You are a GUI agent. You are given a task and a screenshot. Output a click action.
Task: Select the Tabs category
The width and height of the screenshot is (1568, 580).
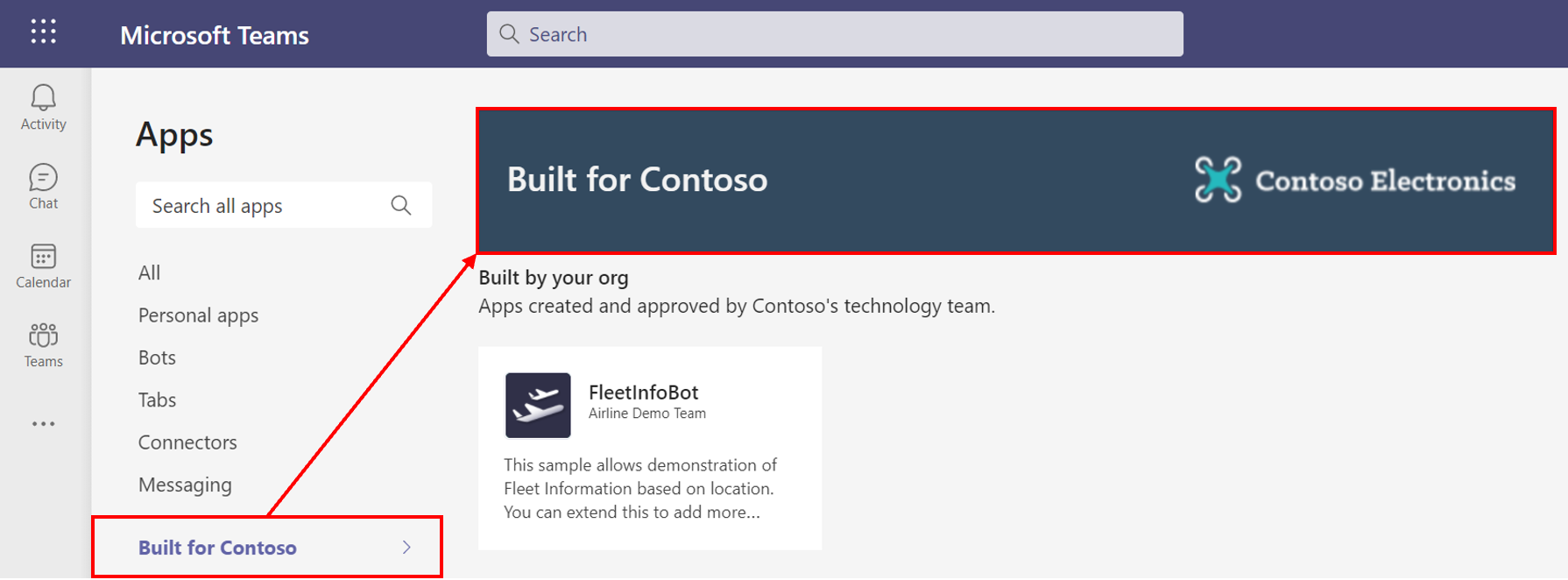157,400
